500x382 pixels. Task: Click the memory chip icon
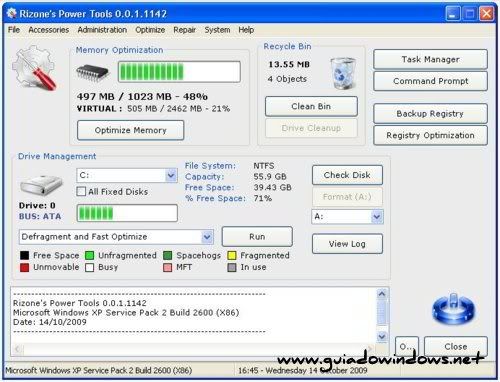pyautogui.click(x=92, y=72)
